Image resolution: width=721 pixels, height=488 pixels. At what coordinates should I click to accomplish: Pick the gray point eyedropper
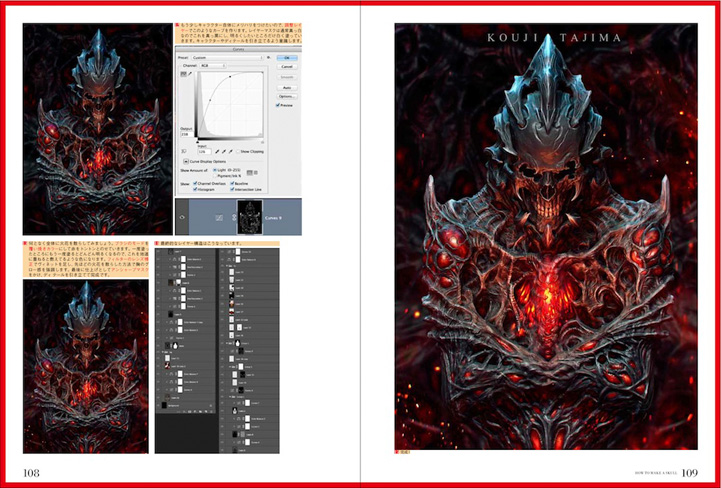pyautogui.click(x=223, y=151)
